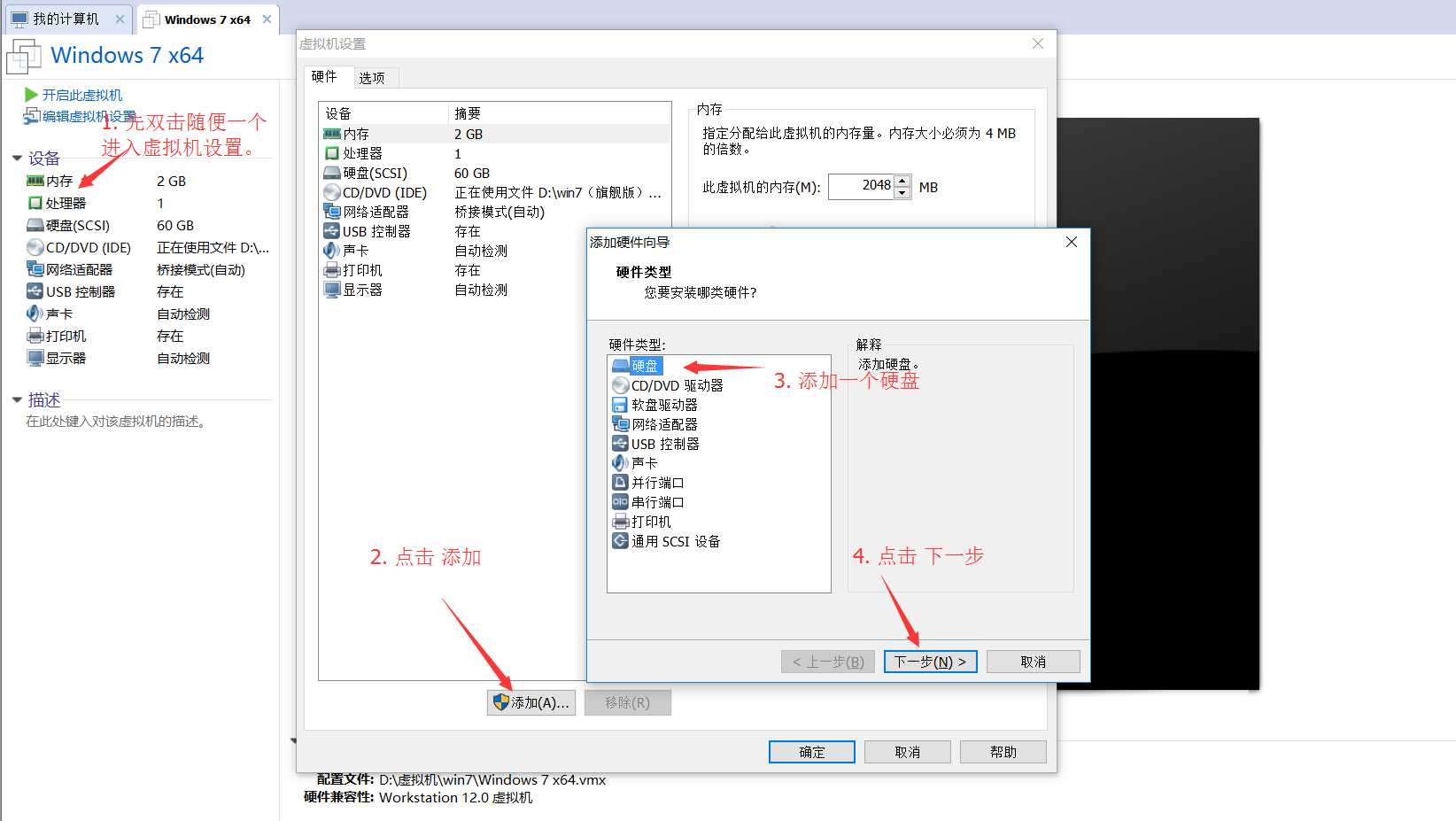Click USB controller icon in settings list
The height and width of the screenshot is (821, 1456).
point(332,231)
